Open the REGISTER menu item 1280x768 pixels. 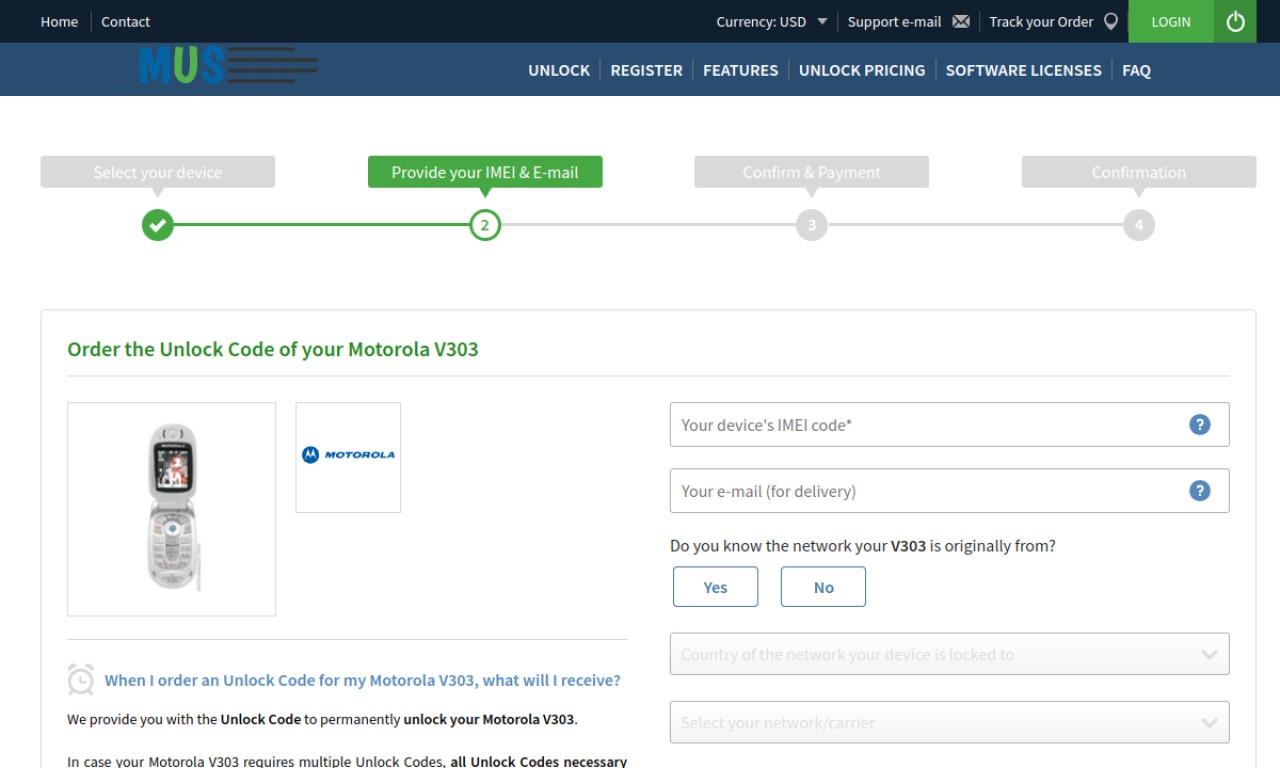(x=646, y=70)
